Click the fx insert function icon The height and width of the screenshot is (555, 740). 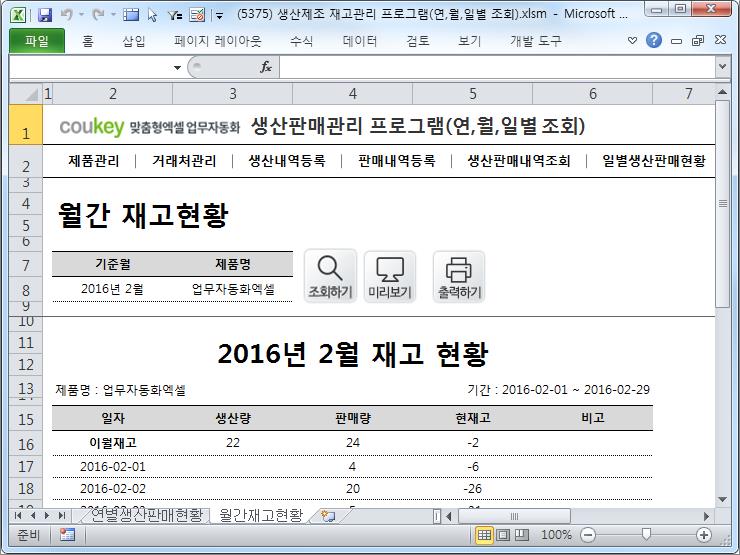point(266,67)
